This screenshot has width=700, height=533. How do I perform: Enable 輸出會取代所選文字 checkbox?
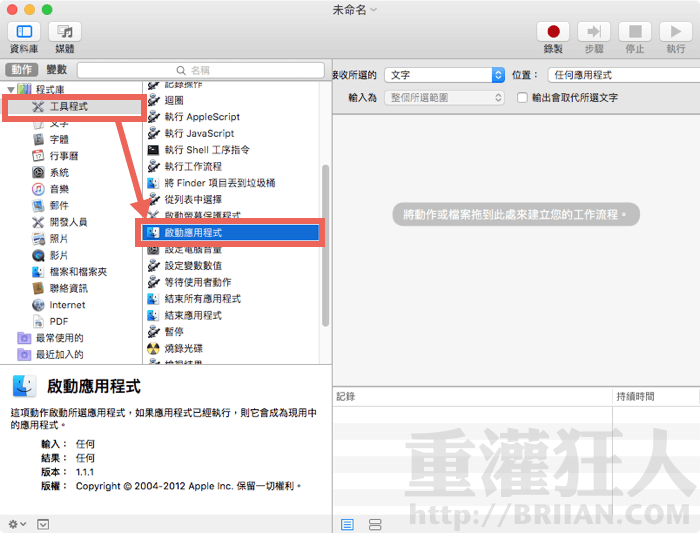point(522,98)
